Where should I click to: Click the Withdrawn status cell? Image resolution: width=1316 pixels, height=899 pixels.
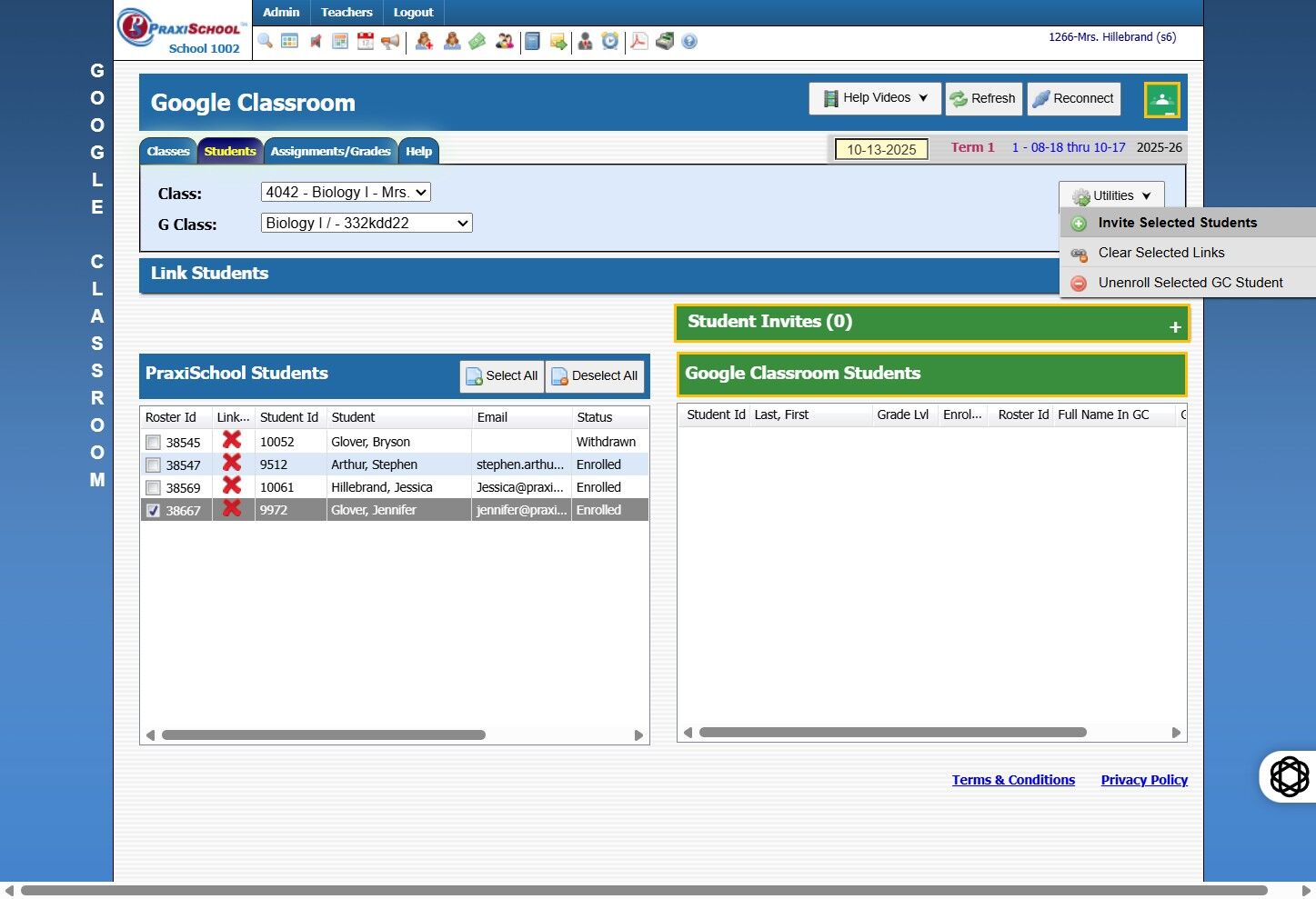(607, 442)
